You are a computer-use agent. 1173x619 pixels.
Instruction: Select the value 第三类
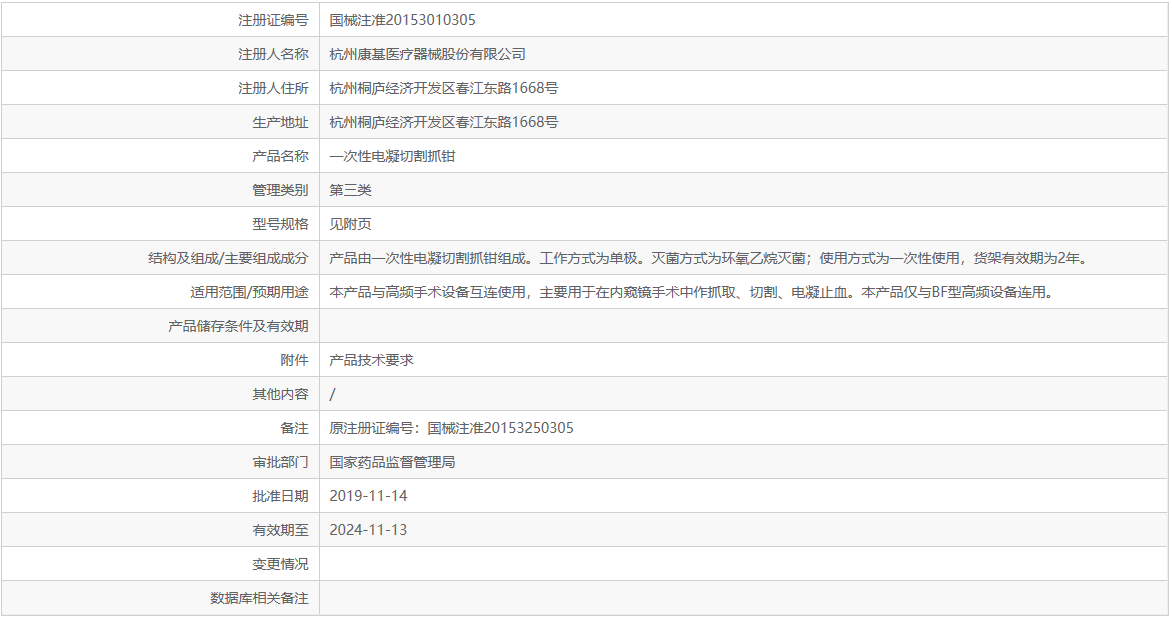tap(350, 190)
